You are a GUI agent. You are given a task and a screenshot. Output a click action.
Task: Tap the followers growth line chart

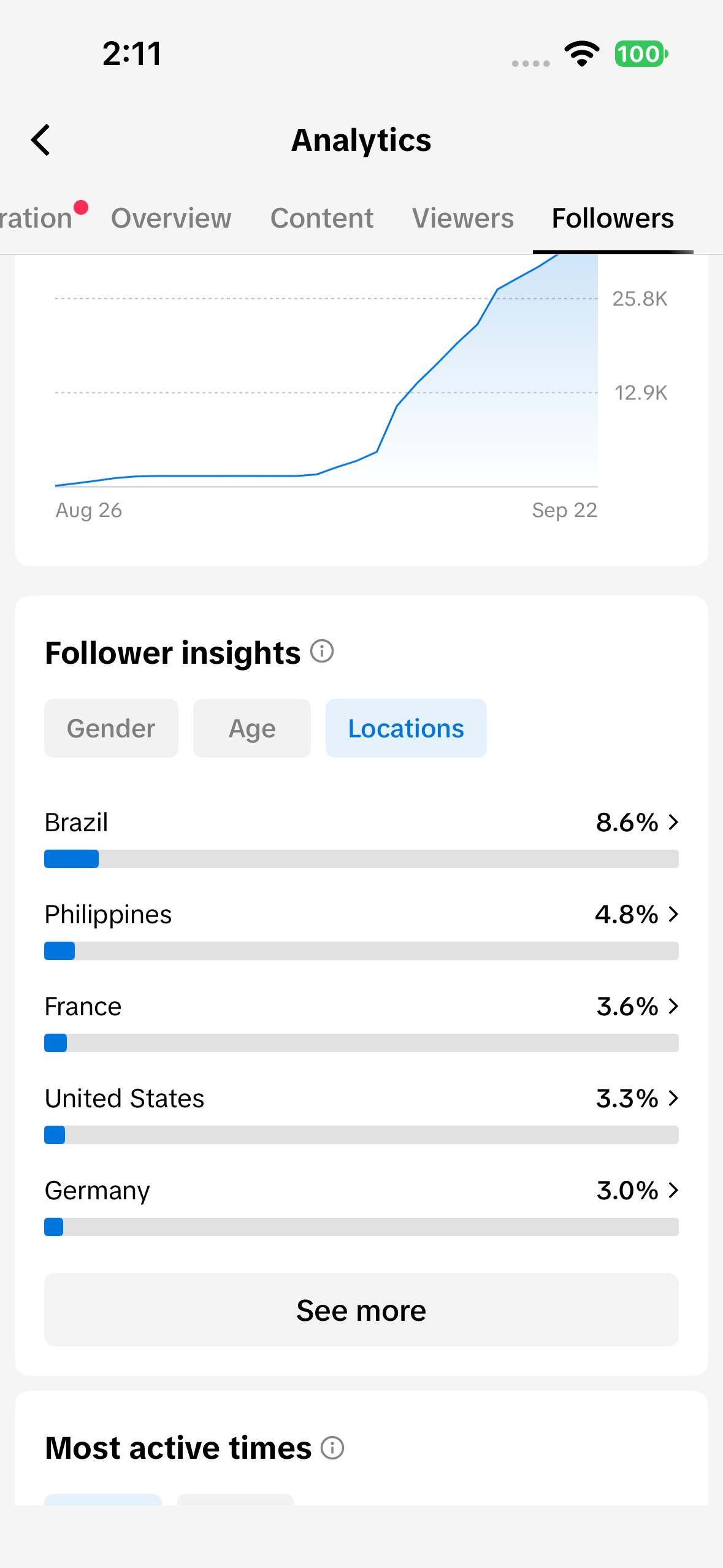click(326, 371)
